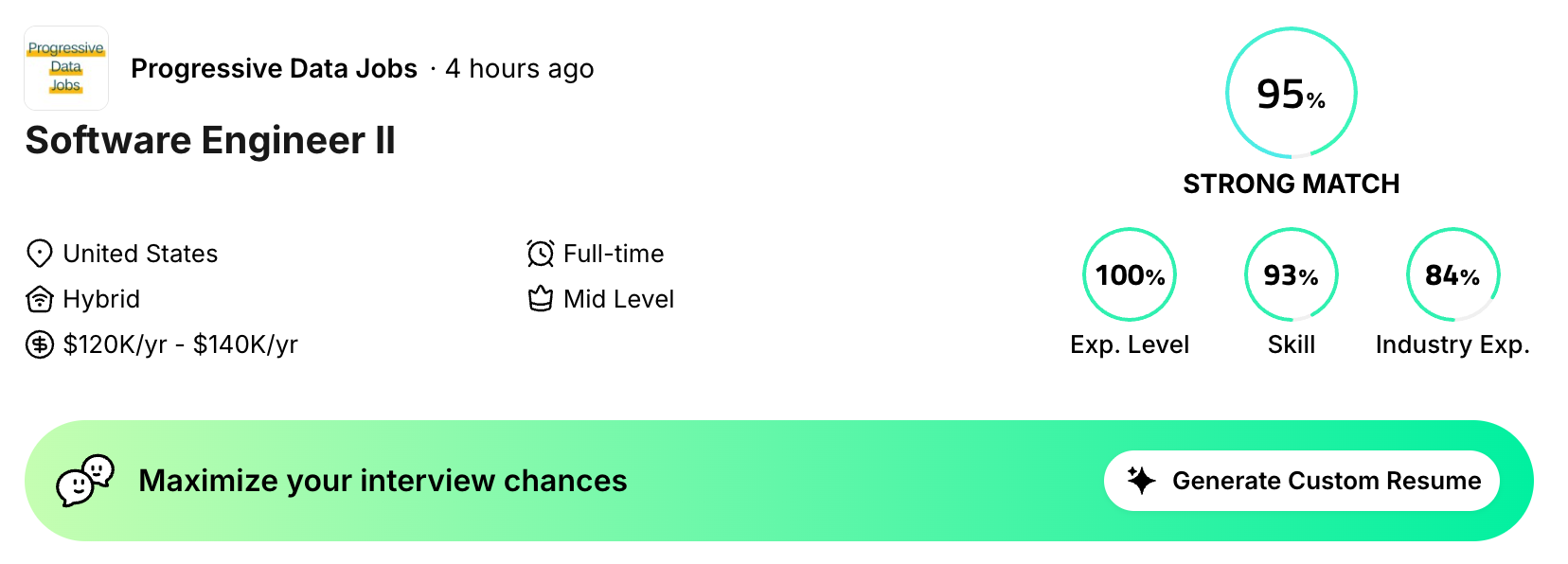Click the $120K/yr - $140K/yr salary text
Screen dimensions: 1568x564
[x=181, y=344]
